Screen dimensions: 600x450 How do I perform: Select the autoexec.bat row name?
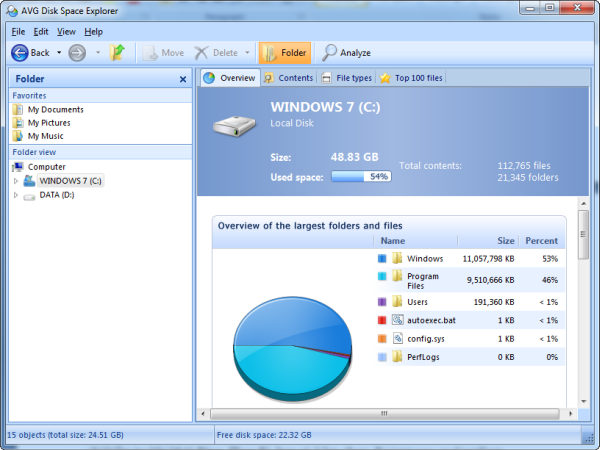point(431,320)
